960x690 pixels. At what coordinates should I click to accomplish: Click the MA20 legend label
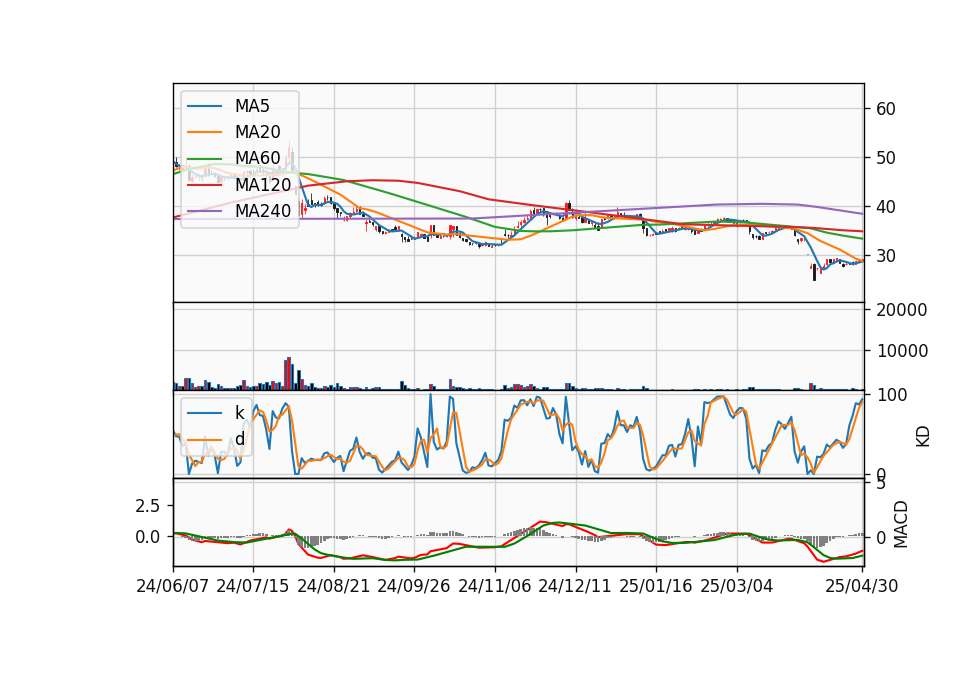pos(257,132)
